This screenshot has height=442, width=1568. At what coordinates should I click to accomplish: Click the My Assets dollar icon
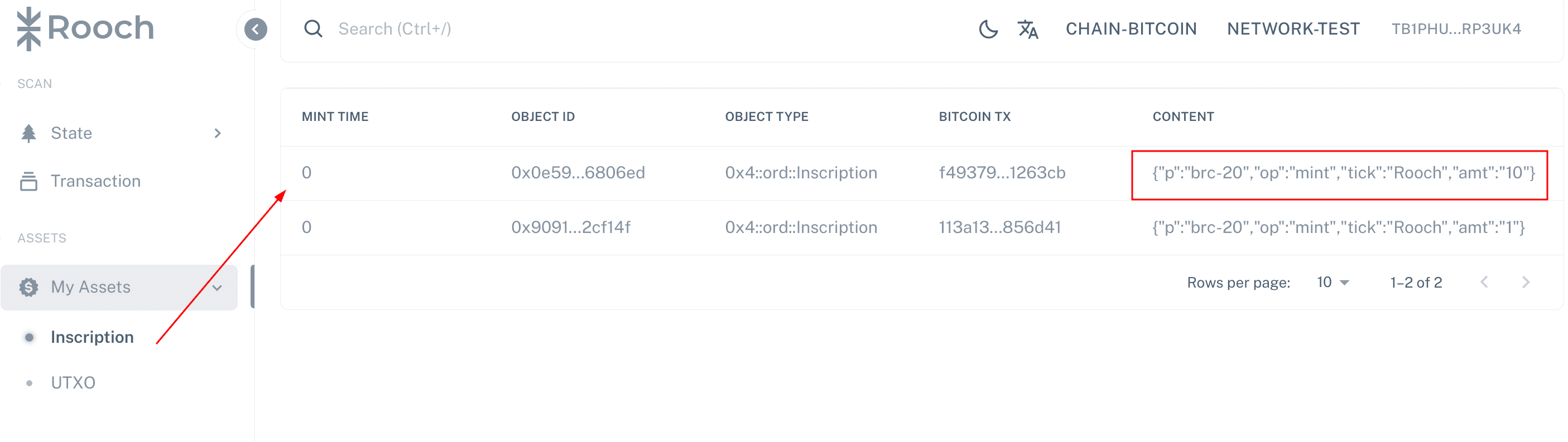pos(28,287)
